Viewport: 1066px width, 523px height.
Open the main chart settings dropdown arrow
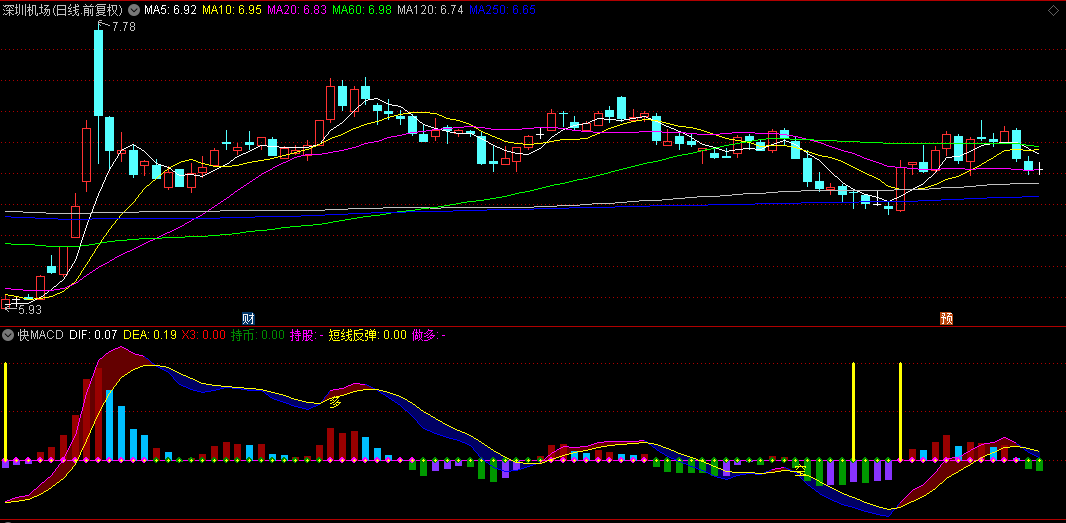click(133, 10)
